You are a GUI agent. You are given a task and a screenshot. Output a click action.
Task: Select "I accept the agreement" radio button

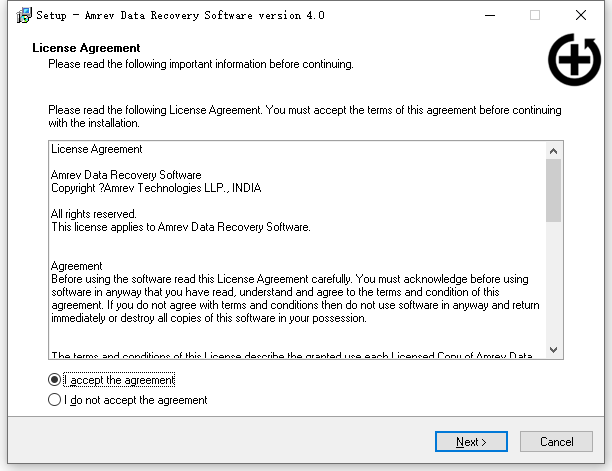[54, 380]
